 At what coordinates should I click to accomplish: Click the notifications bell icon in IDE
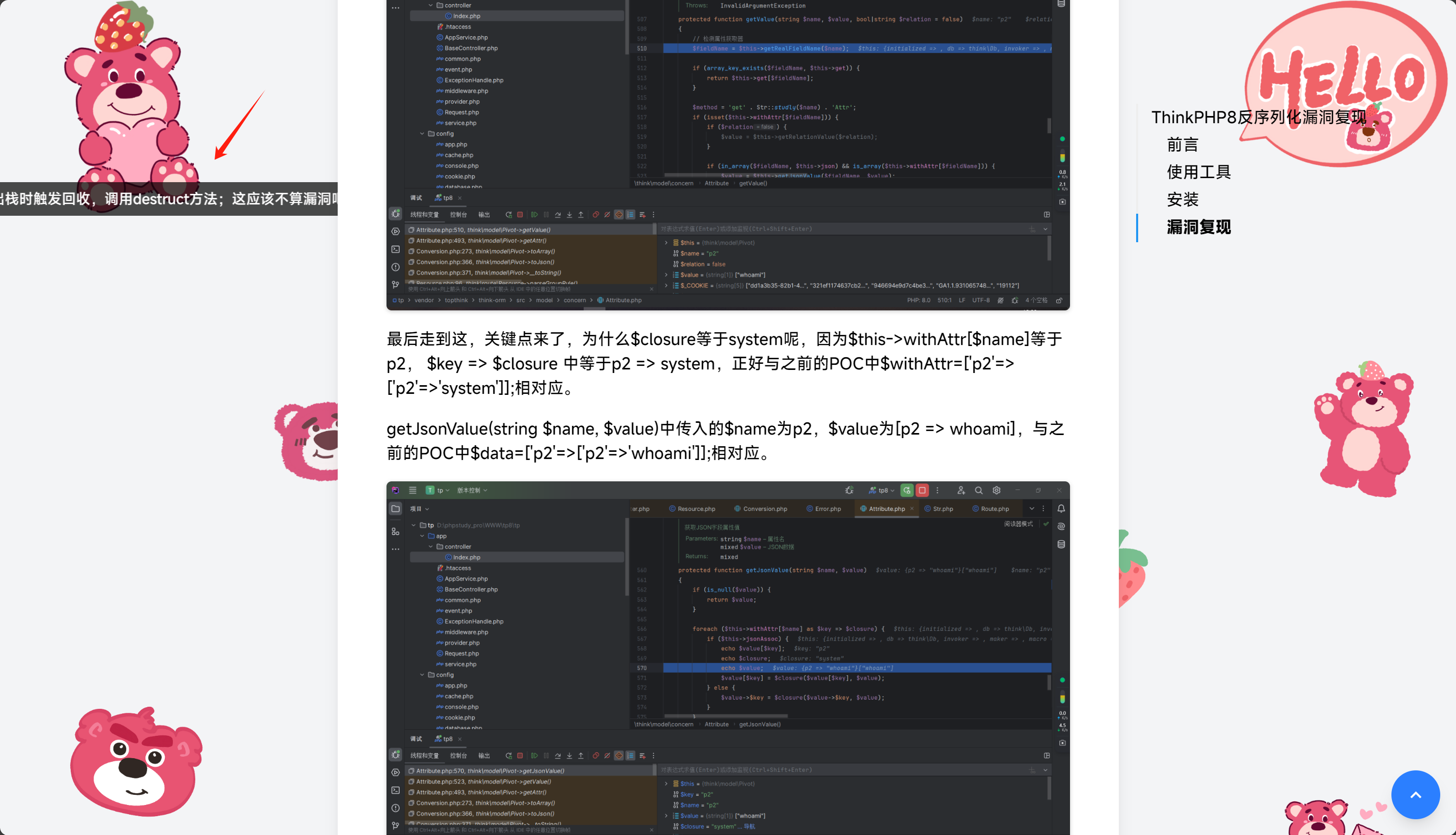point(1061,509)
